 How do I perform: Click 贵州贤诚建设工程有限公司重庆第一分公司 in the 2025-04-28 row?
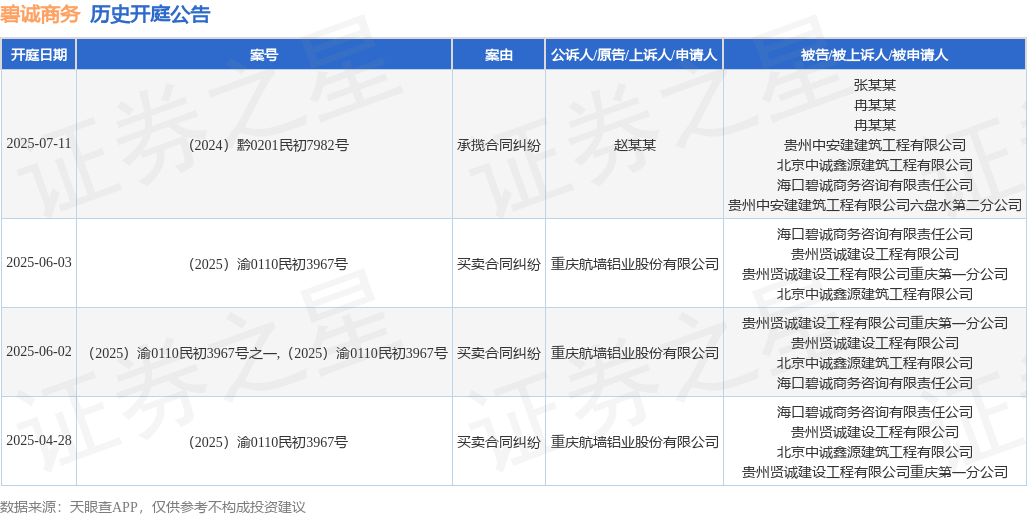coord(874,472)
